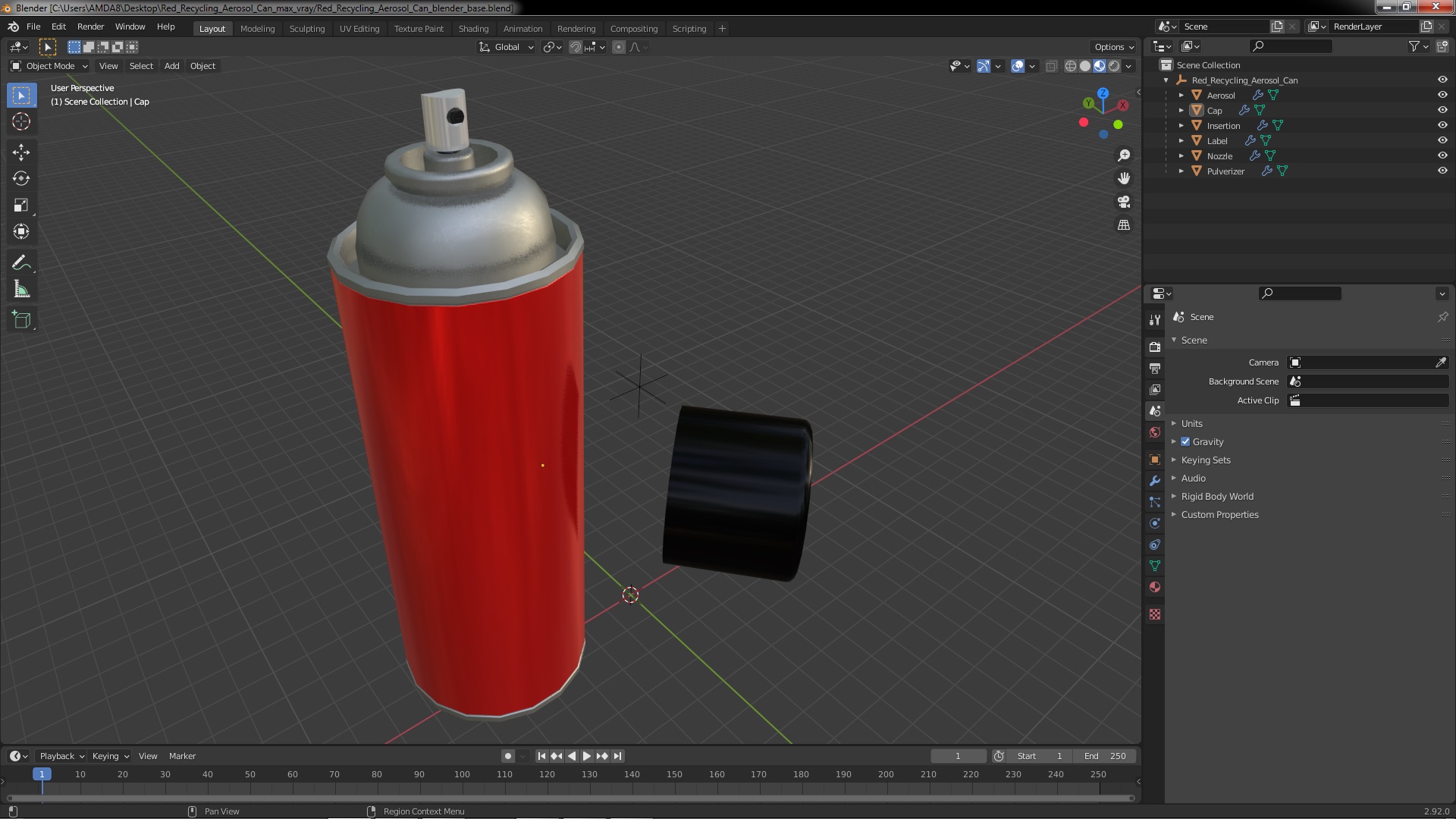The image size is (1456, 819).
Task: Choose the Add Cube tool
Action: (x=21, y=320)
